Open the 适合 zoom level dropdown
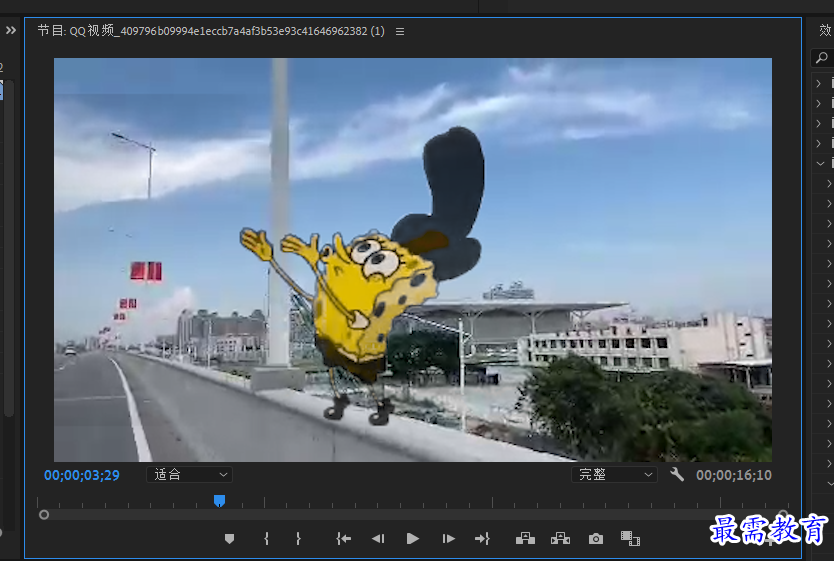This screenshot has height=561, width=834. [189, 474]
